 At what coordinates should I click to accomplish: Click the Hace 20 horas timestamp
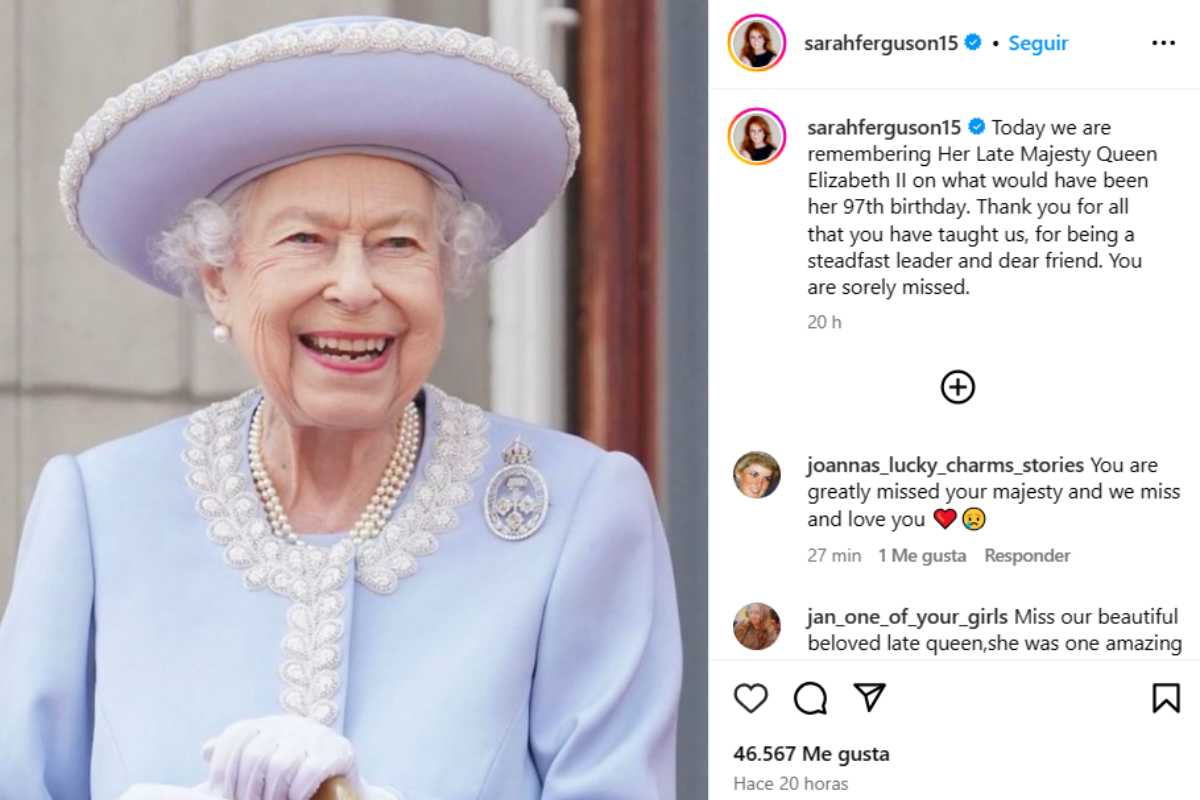[790, 783]
